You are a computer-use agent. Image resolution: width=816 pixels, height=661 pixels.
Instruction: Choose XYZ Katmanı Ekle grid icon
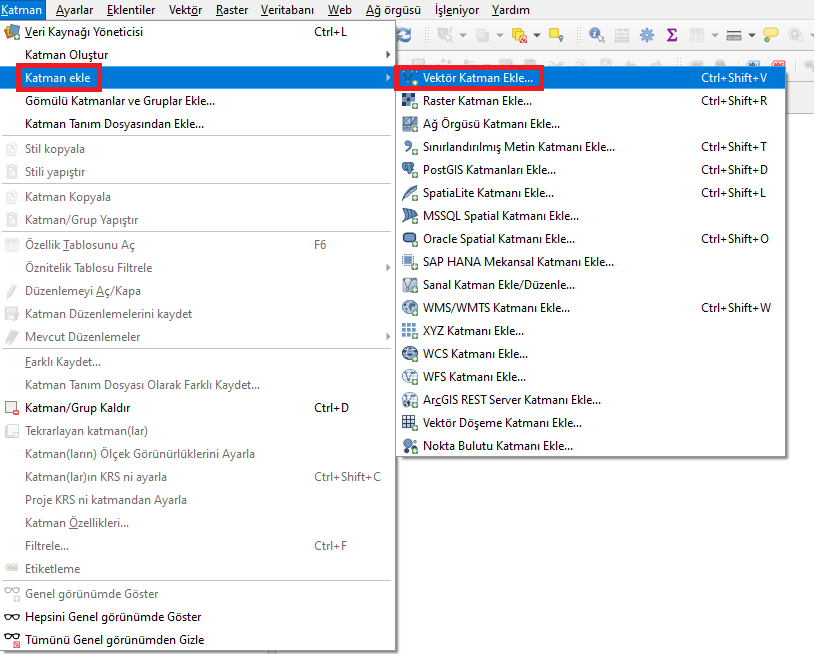coord(410,330)
